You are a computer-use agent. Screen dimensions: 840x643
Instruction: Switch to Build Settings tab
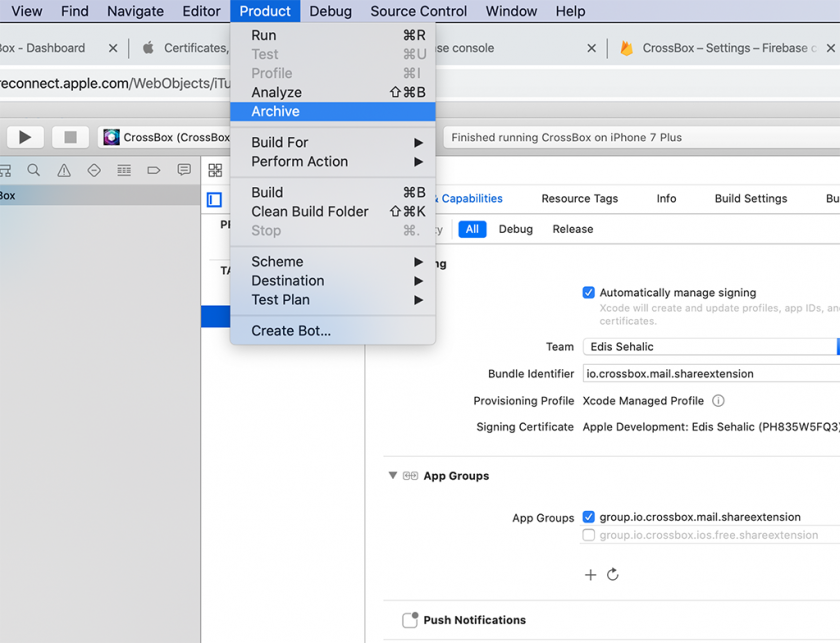(751, 198)
